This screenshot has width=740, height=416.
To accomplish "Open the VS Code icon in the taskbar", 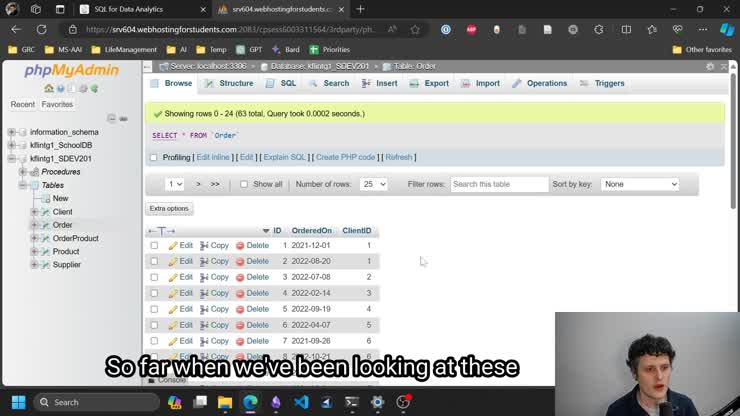I will [301, 402].
